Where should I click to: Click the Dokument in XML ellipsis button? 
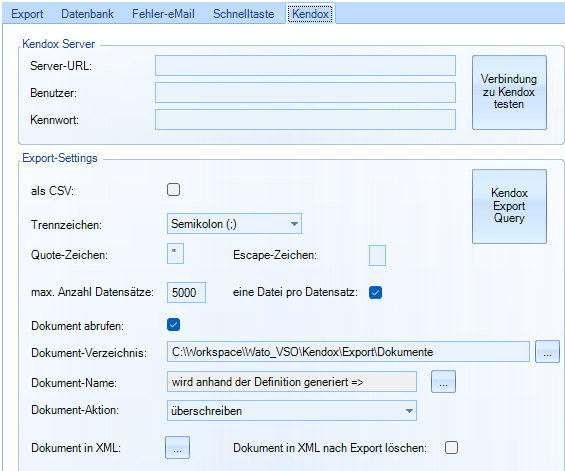point(177,448)
